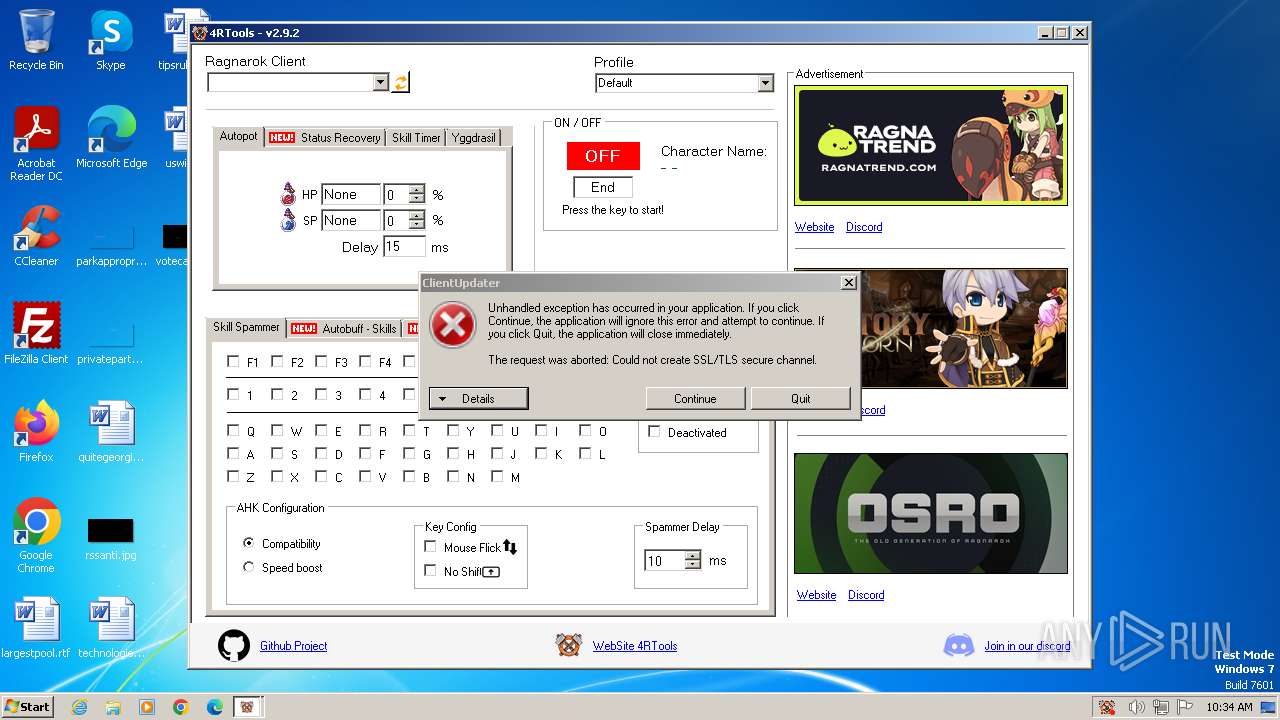Check the Q key checkbox
This screenshot has height=720, width=1280.
[233, 431]
